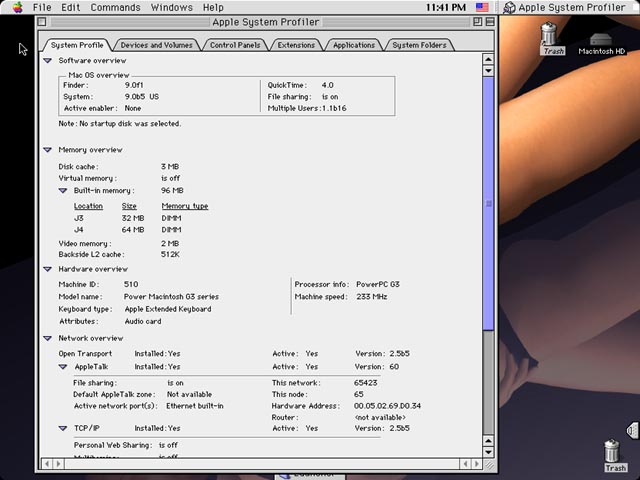The width and height of the screenshot is (640, 480).
Task: Click the window resize grip corner
Action: click(489, 464)
